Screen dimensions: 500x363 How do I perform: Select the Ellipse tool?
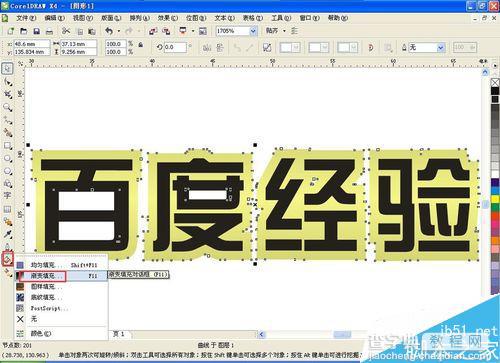click(8, 158)
